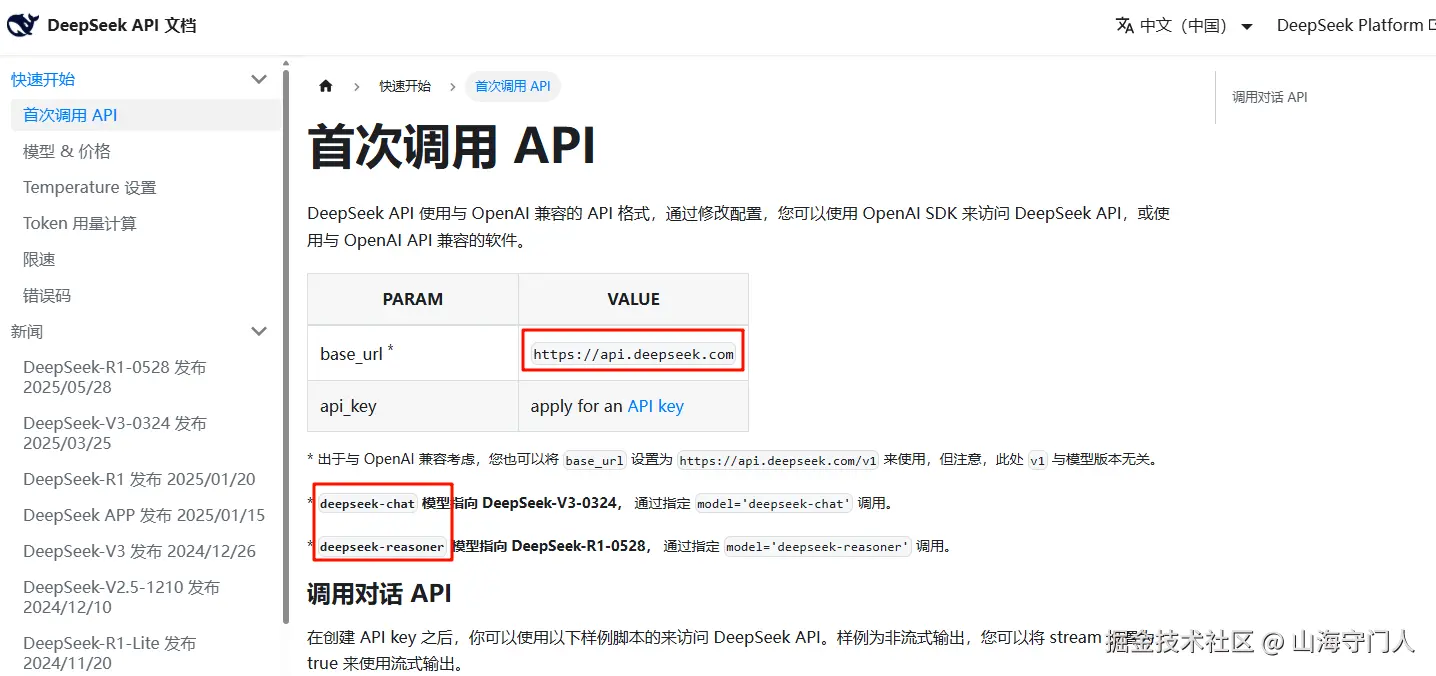
Task: Click the DeepSeek whale logo icon
Action: [22, 25]
